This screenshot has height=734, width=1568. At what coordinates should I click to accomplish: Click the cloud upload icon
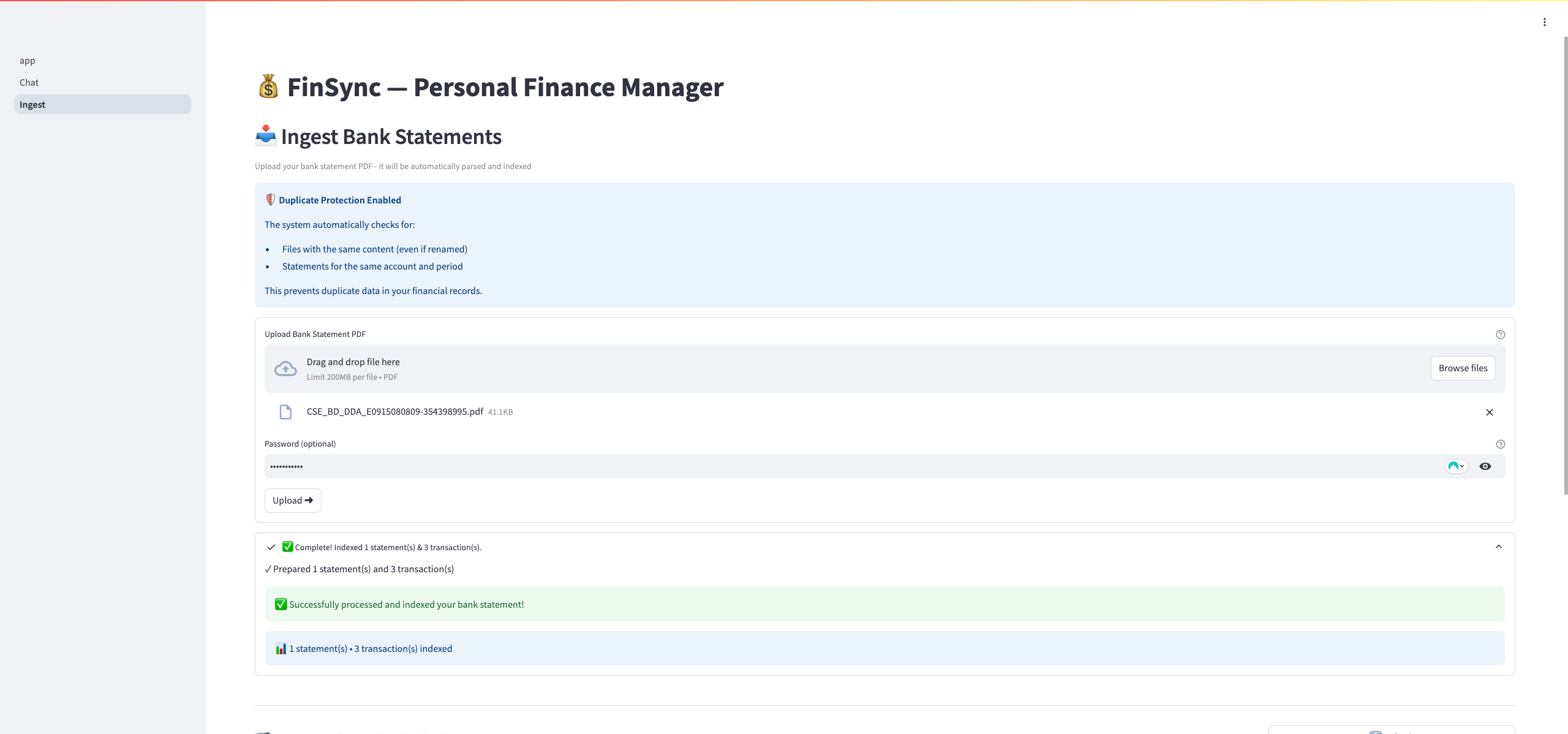[285, 369]
